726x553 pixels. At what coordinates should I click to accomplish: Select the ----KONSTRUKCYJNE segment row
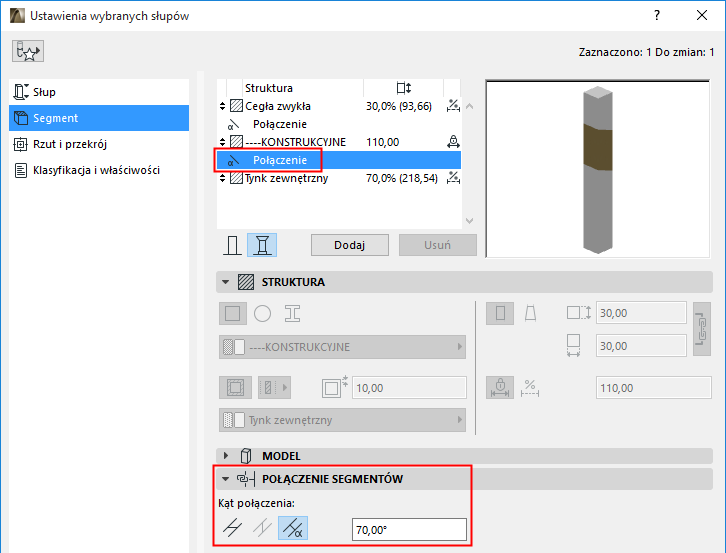click(x=338, y=142)
